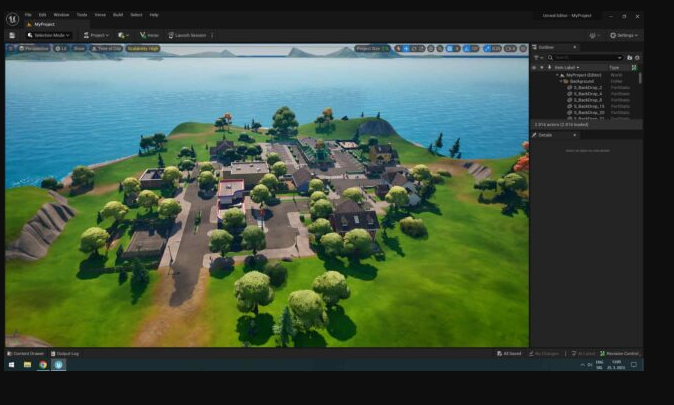Screen dimensions: 674x405
Task: Open the Time of Day menu
Action: [106, 49]
